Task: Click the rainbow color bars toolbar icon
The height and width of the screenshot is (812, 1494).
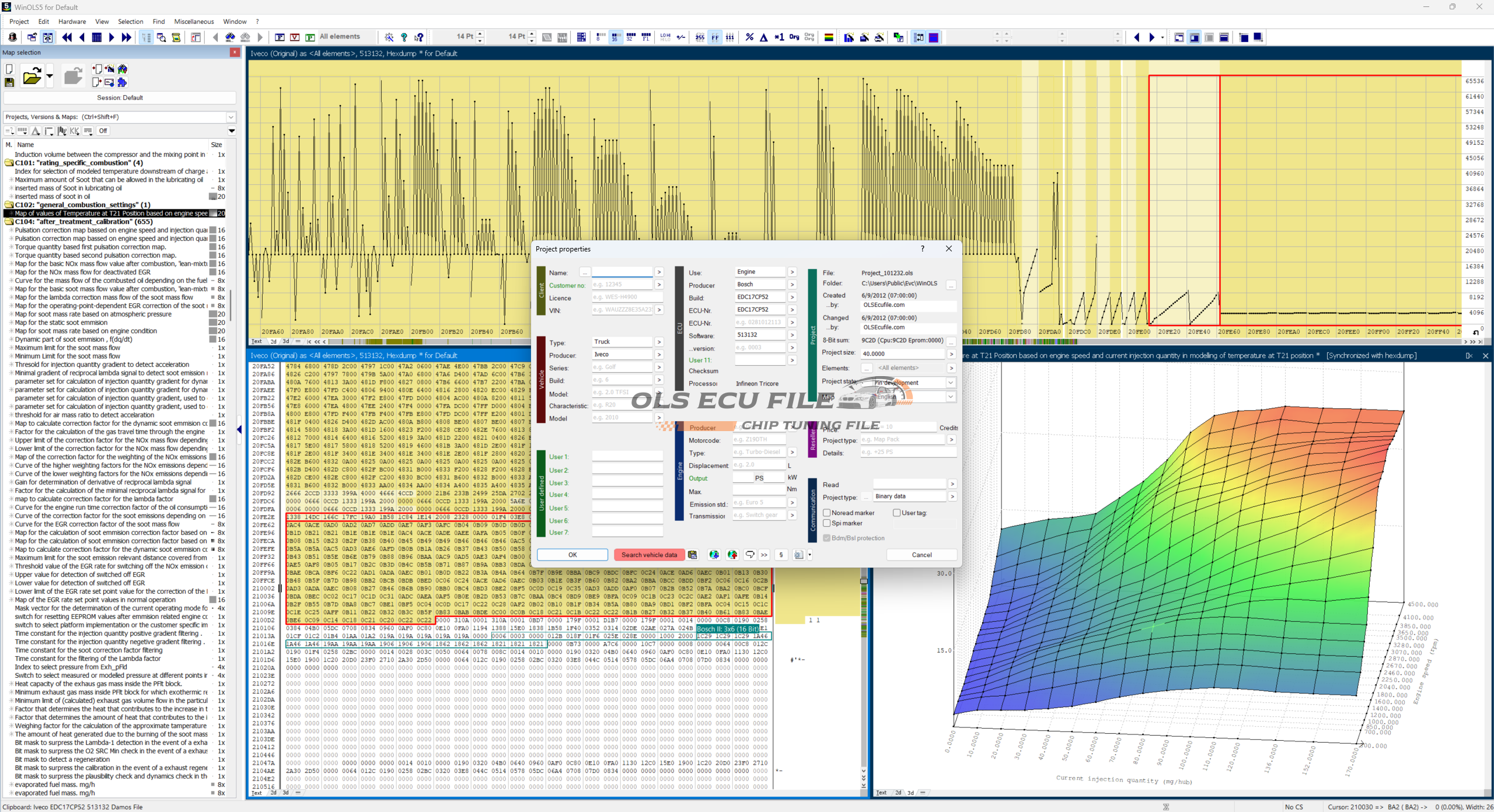Action: (x=828, y=37)
